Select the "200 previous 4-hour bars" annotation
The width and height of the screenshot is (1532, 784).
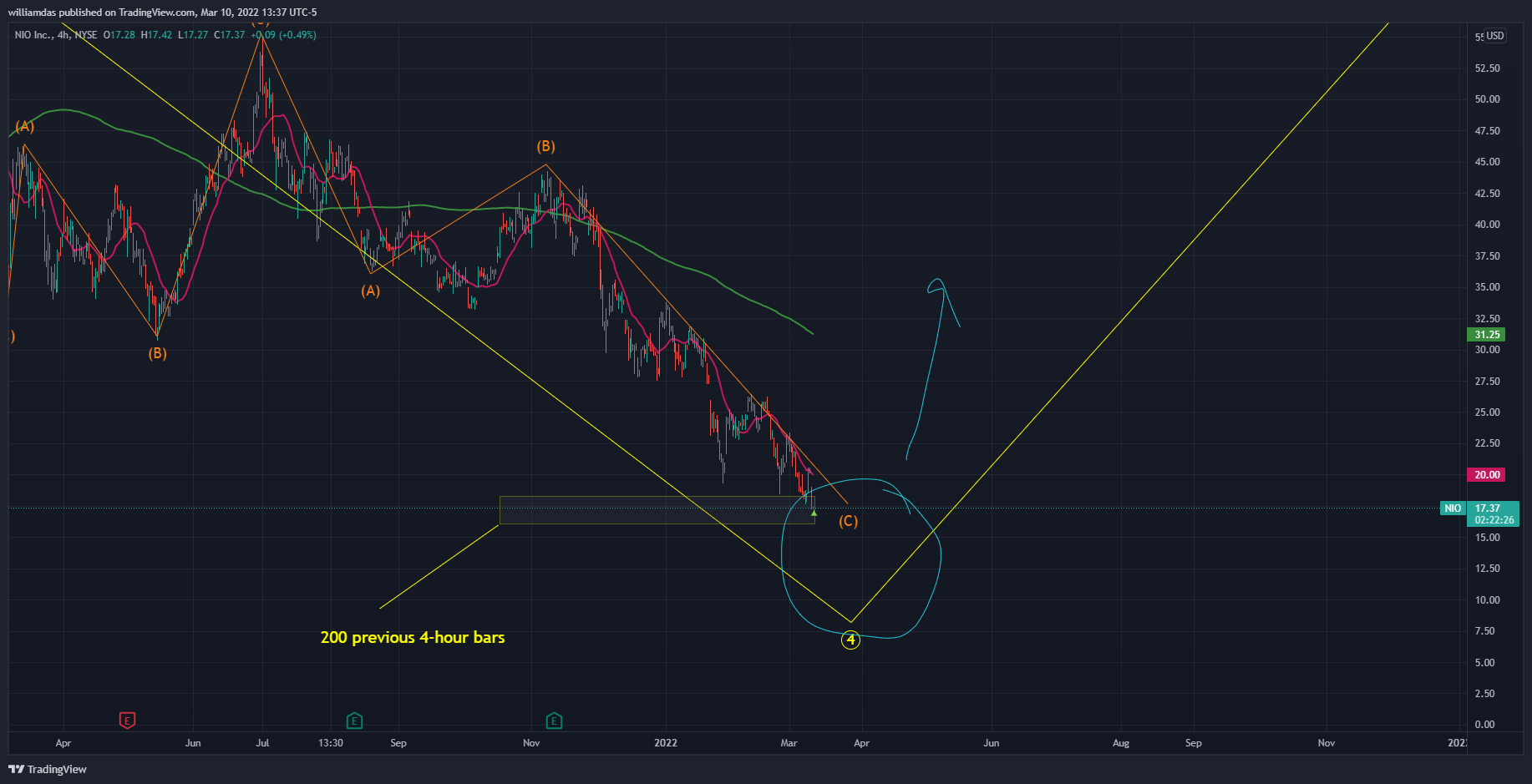click(x=413, y=637)
